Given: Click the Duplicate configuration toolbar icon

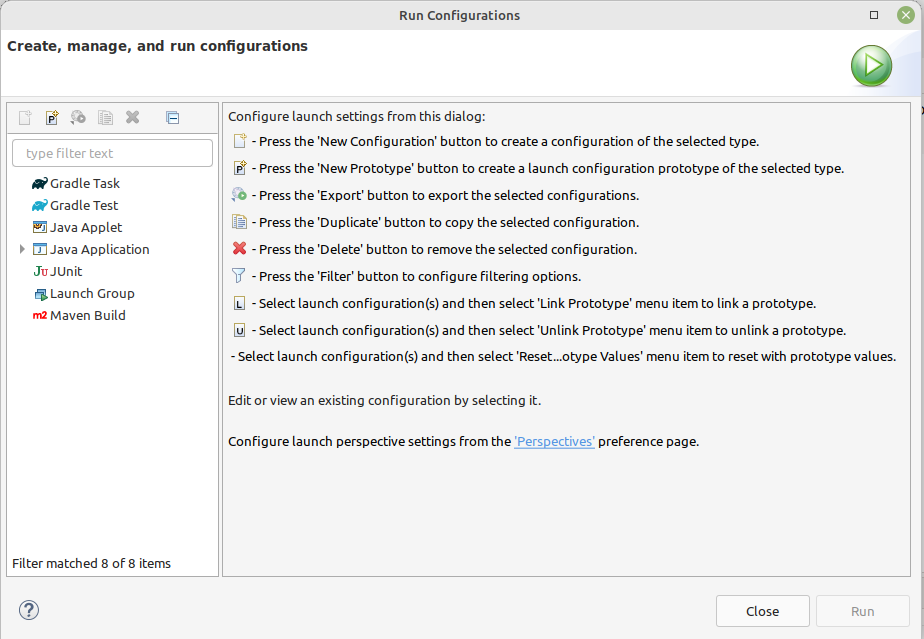Looking at the screenshot, I should (x=105, y=117).
